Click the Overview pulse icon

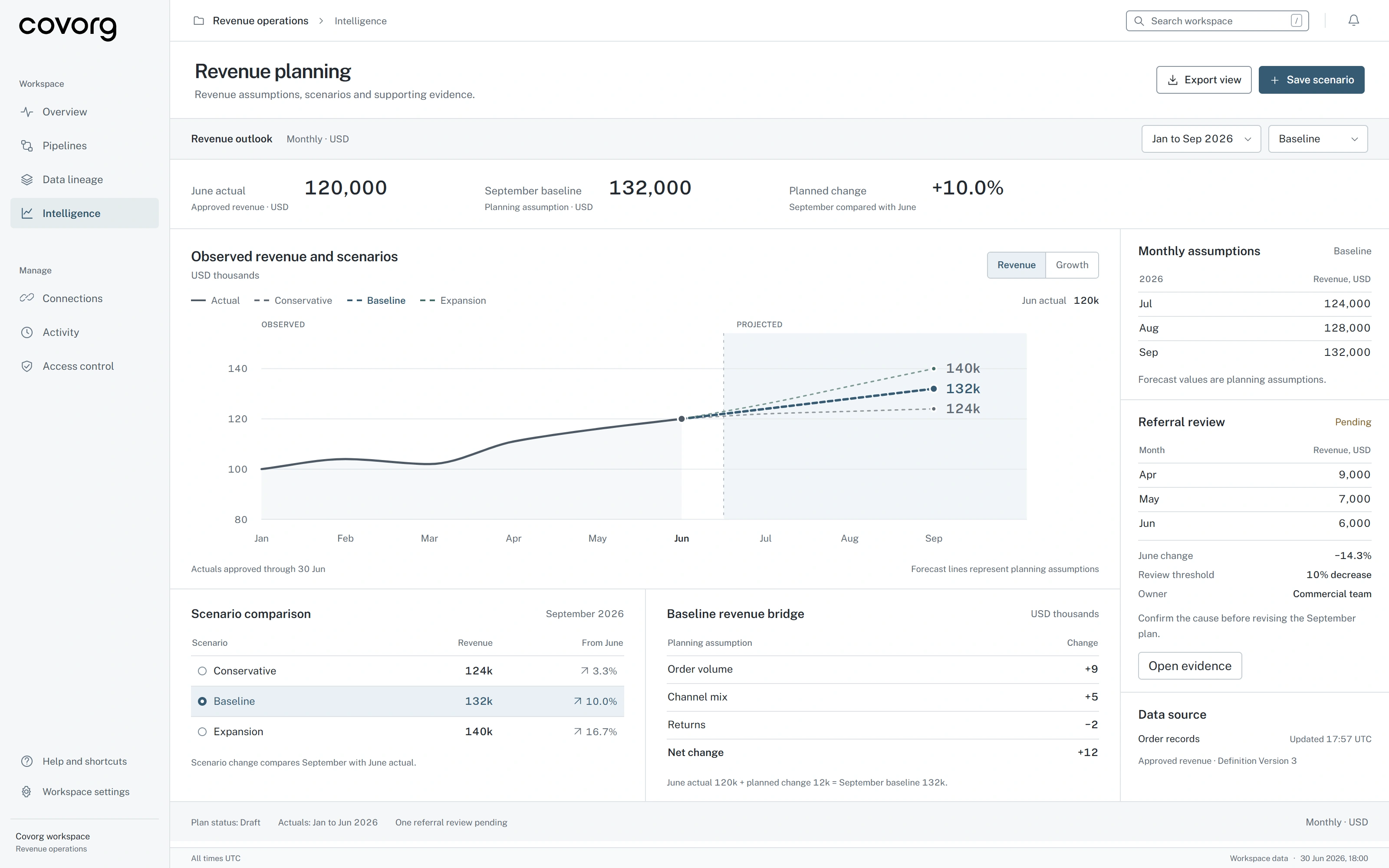coord(26,112)
